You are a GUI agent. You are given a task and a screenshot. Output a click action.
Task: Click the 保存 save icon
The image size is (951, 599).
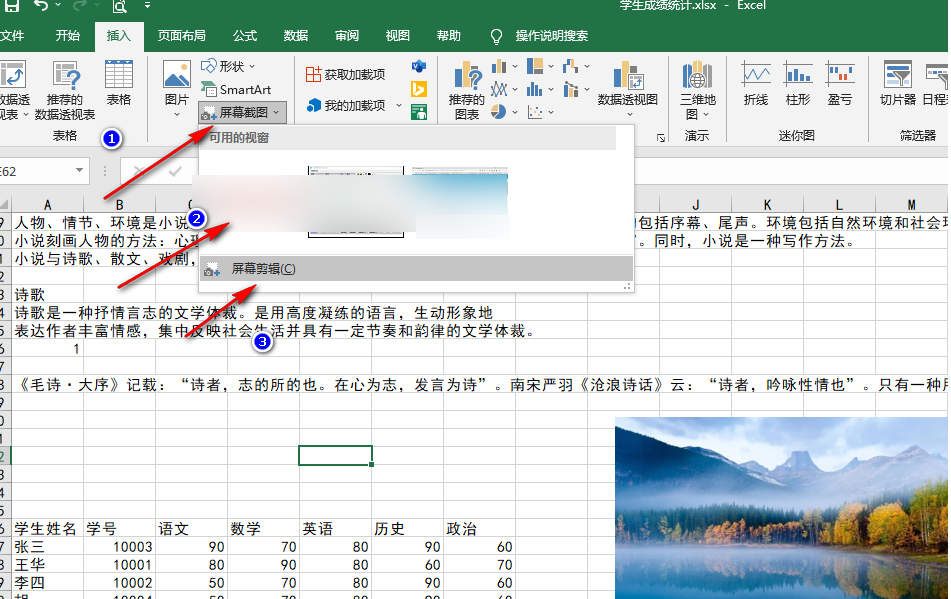click(x=9, y=6)
